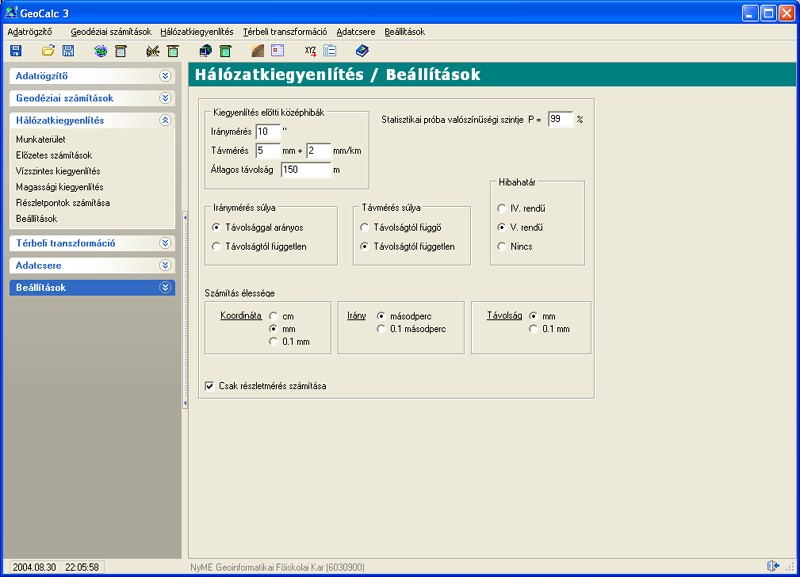Open the Adatrögzítő menu

pyautogui.click(x=30, y=32)
